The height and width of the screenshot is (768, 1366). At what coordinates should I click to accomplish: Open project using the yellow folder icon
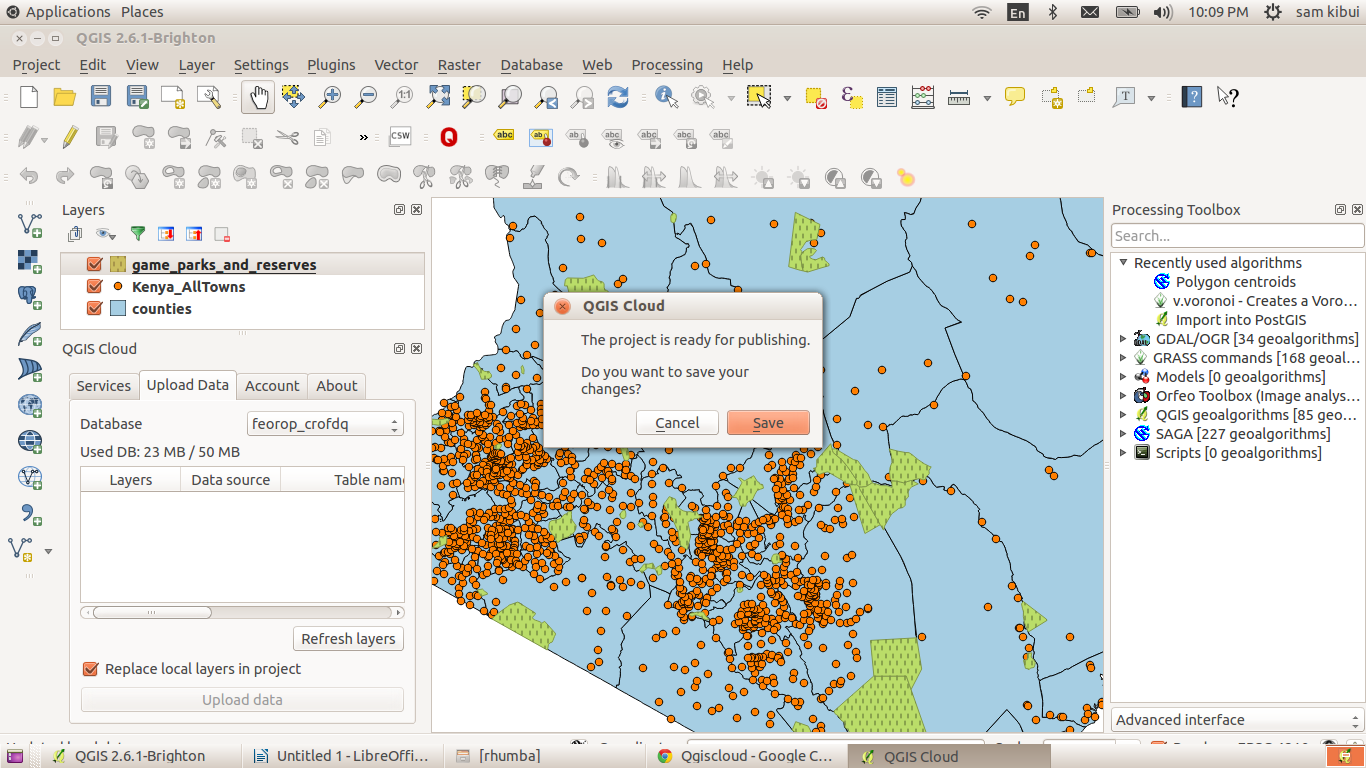click(65, 97)
